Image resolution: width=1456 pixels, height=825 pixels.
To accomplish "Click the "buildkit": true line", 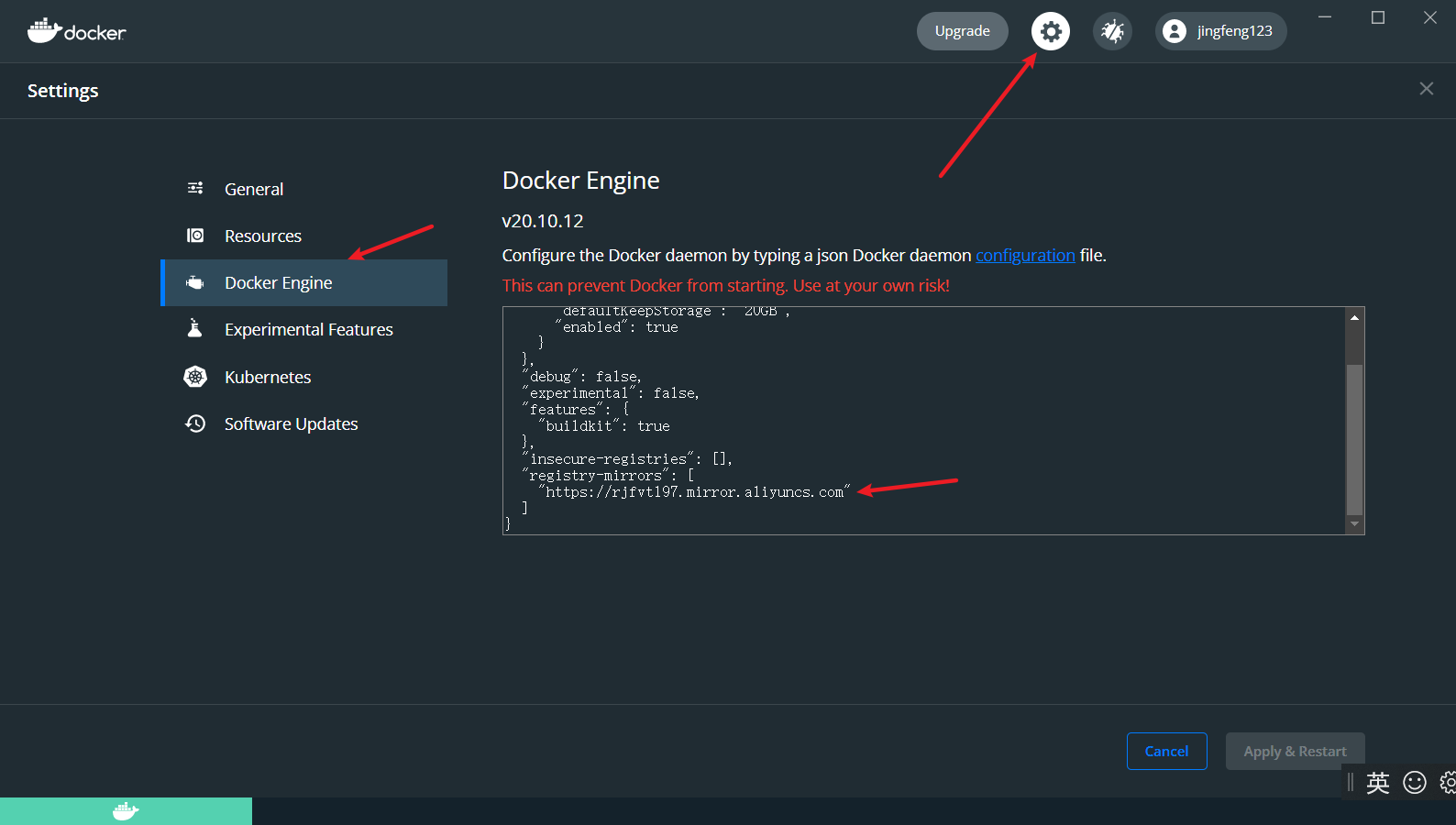I will click(x=604, y=426).
